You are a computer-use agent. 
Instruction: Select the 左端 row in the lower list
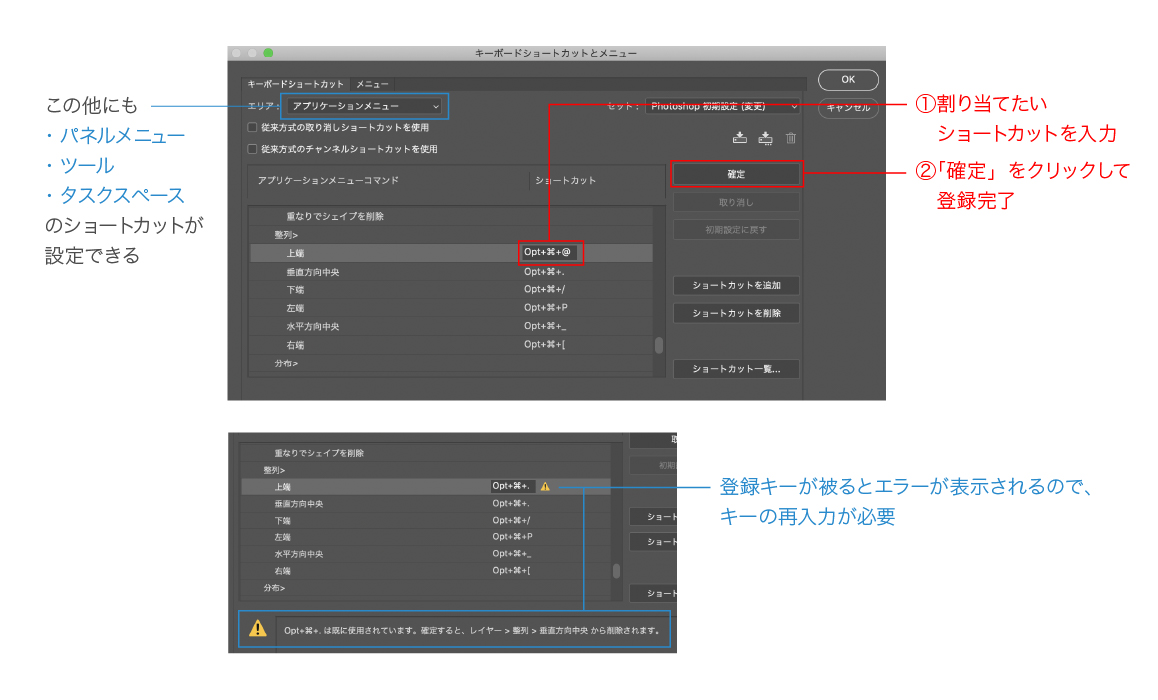(x=426, y=537)
